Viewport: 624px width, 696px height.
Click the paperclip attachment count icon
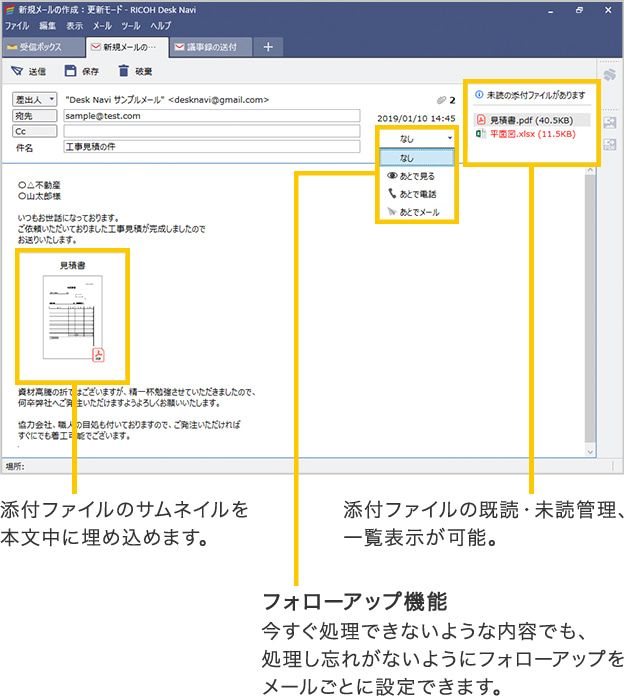point(439,100)
